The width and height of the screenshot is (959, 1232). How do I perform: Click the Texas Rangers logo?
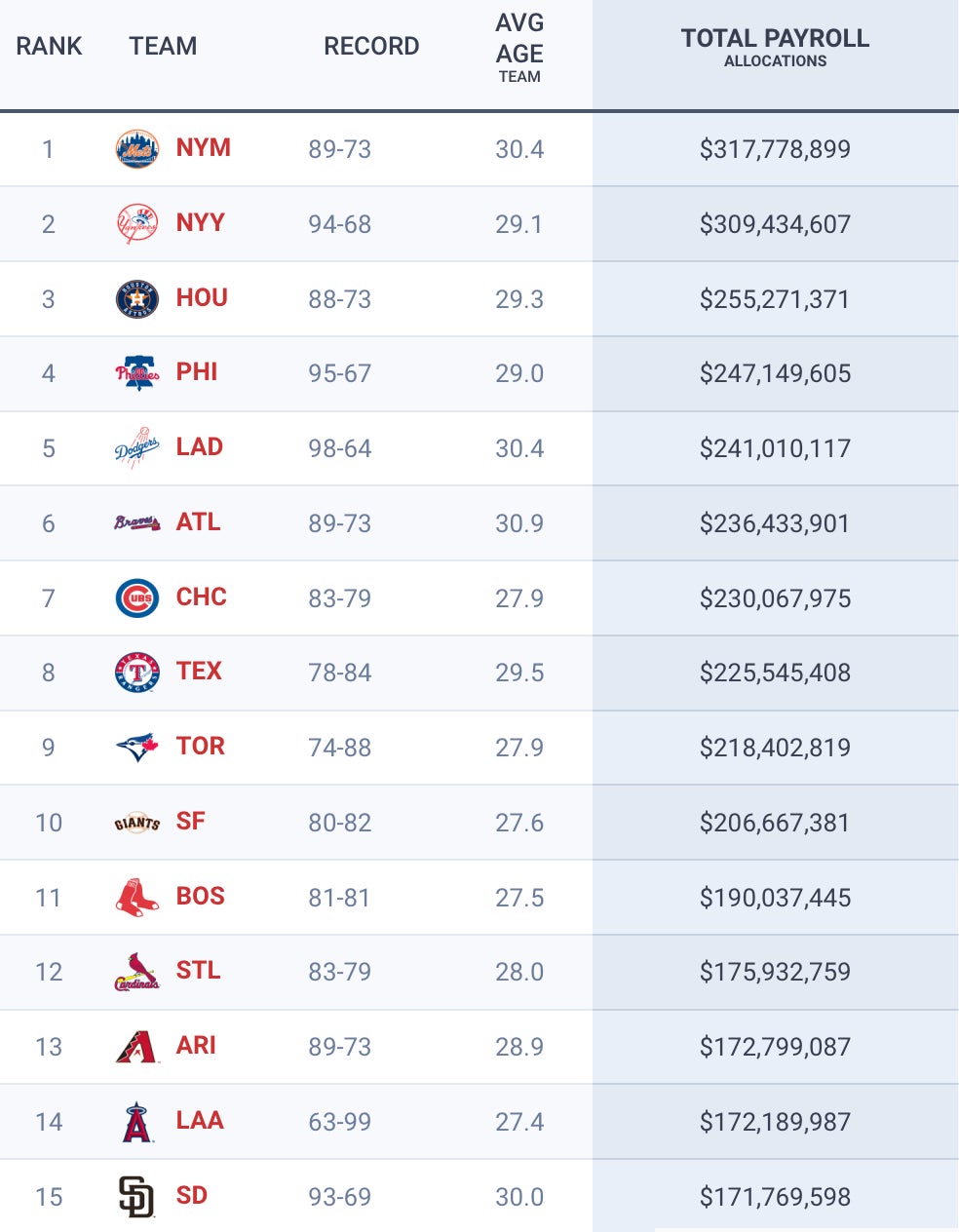tap(136, 673)
